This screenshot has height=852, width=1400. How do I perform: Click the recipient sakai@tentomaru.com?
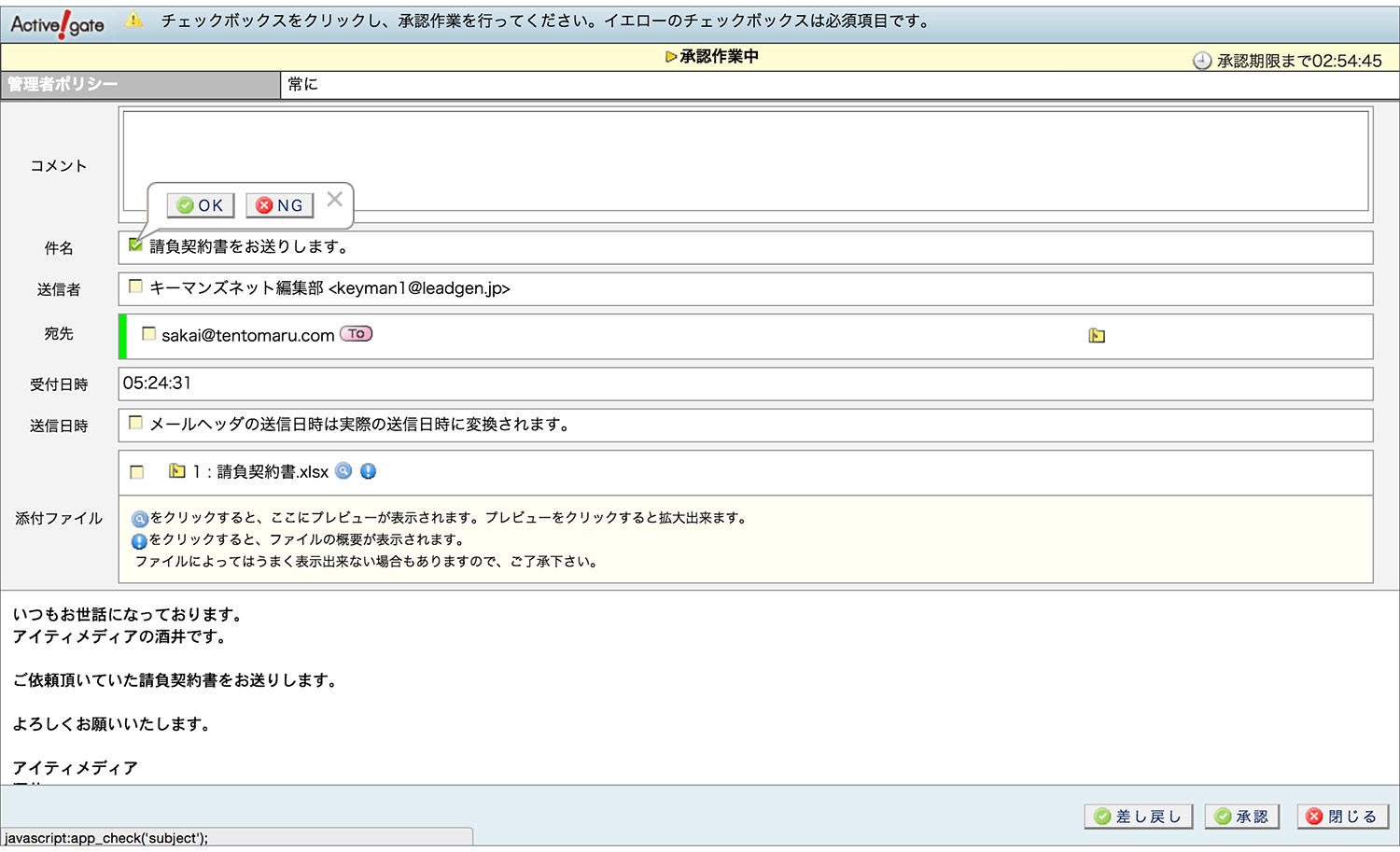point(248,335)
